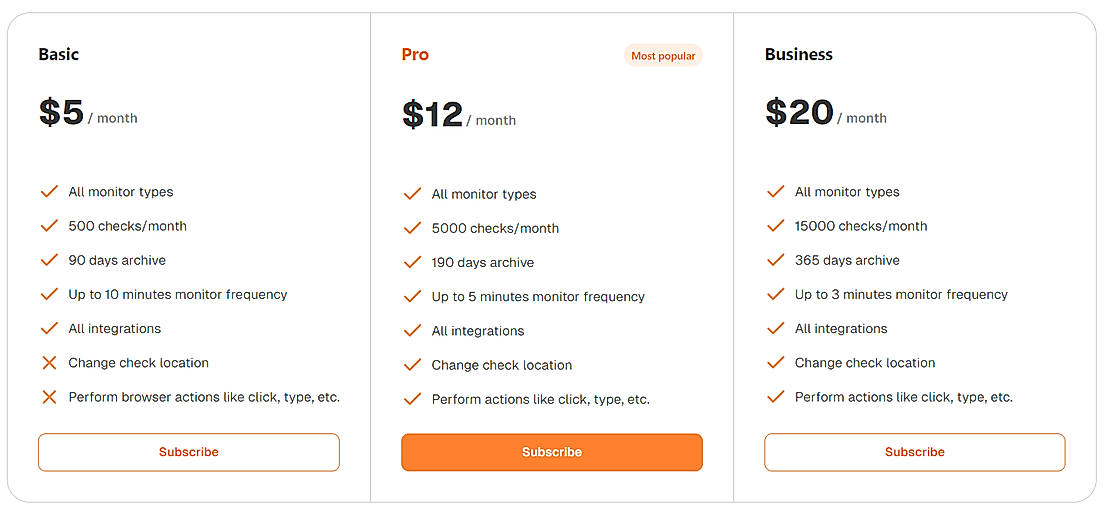The height and width of the screenshot is (518, 1108).
Task: Click checkmark for Up to 10 minutes frequency
Action: 49,294
